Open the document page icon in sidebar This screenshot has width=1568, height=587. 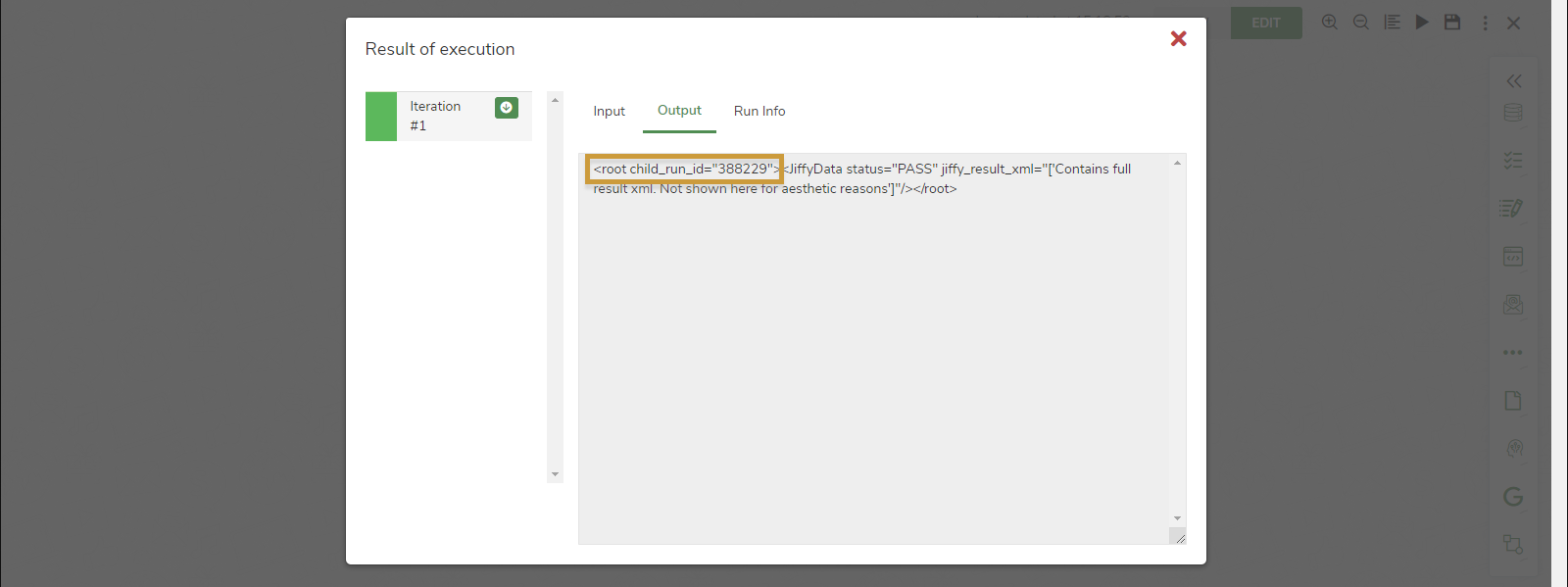pyautogui.click(x=1513, y=401)
